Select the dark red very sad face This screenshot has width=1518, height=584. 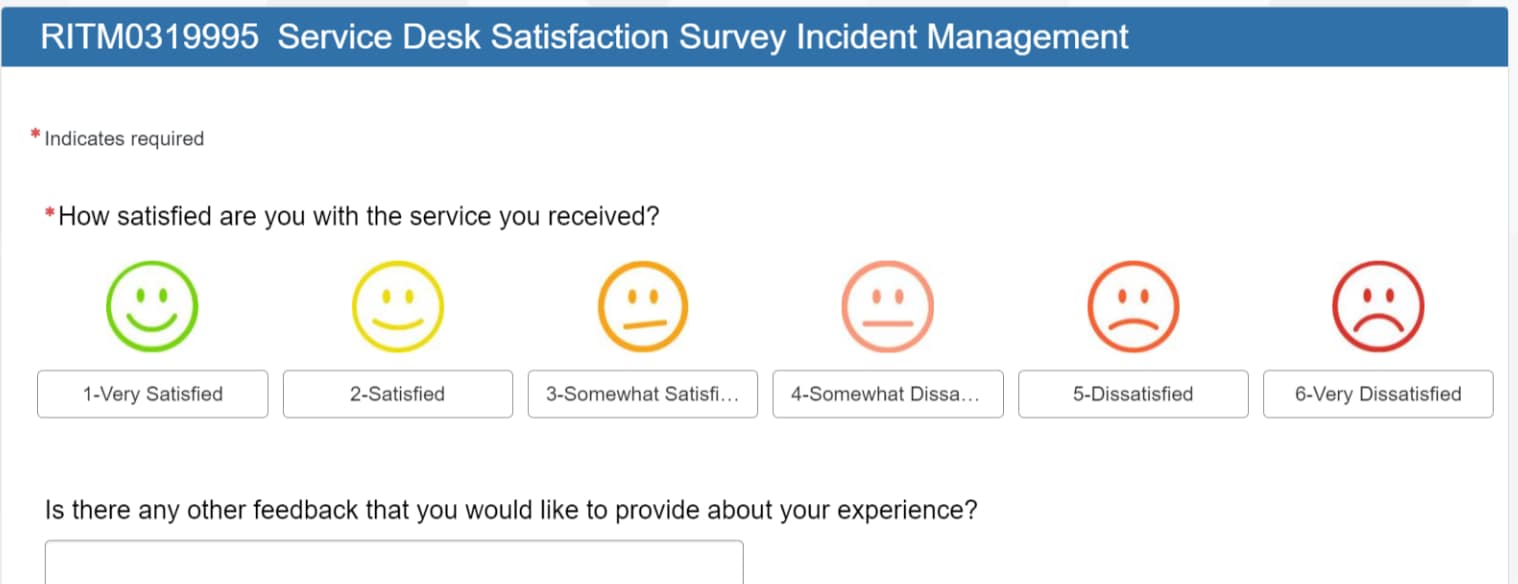(1378, 306)
